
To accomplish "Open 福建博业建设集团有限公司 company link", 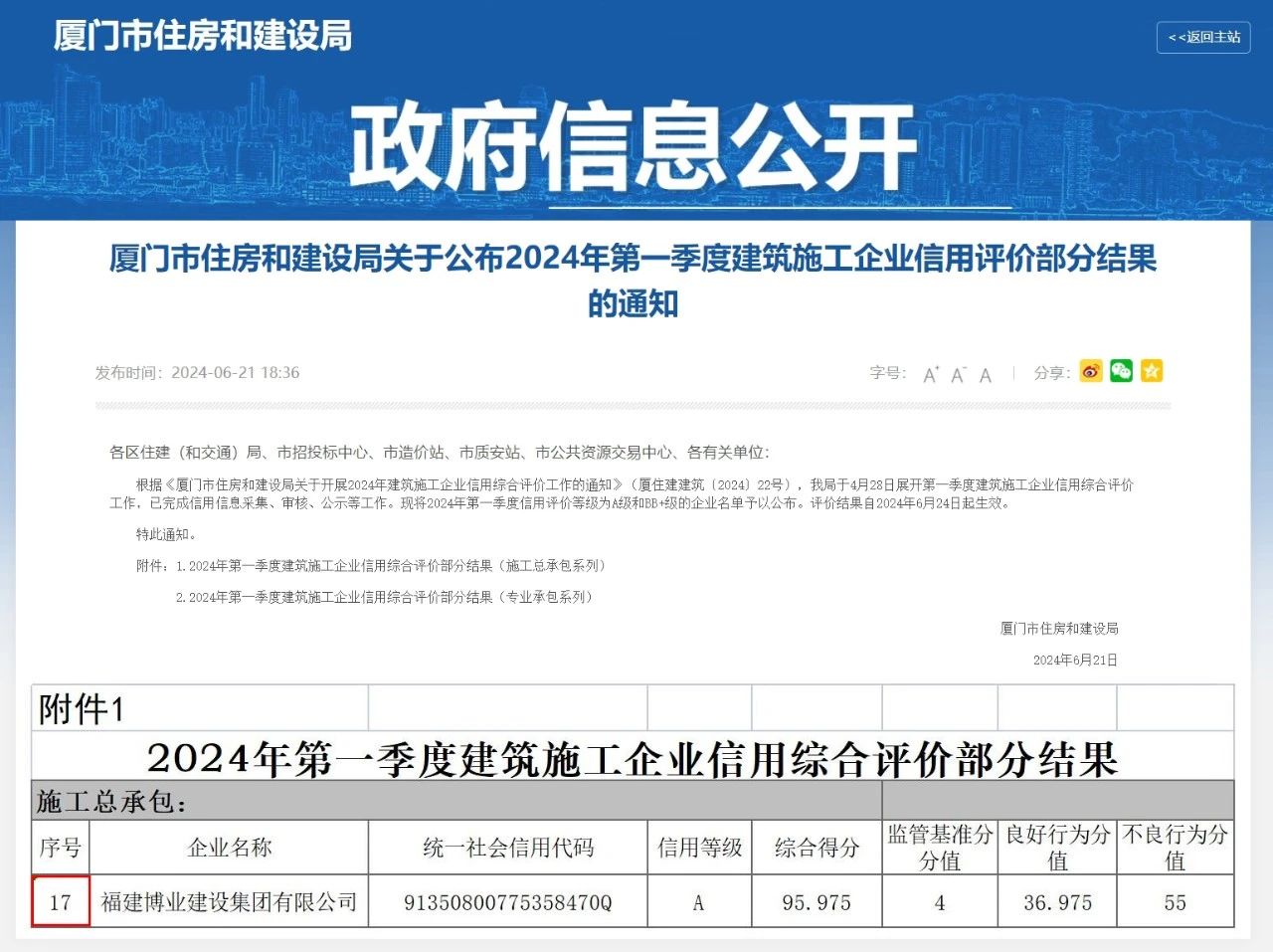I will tap(228, 902).
